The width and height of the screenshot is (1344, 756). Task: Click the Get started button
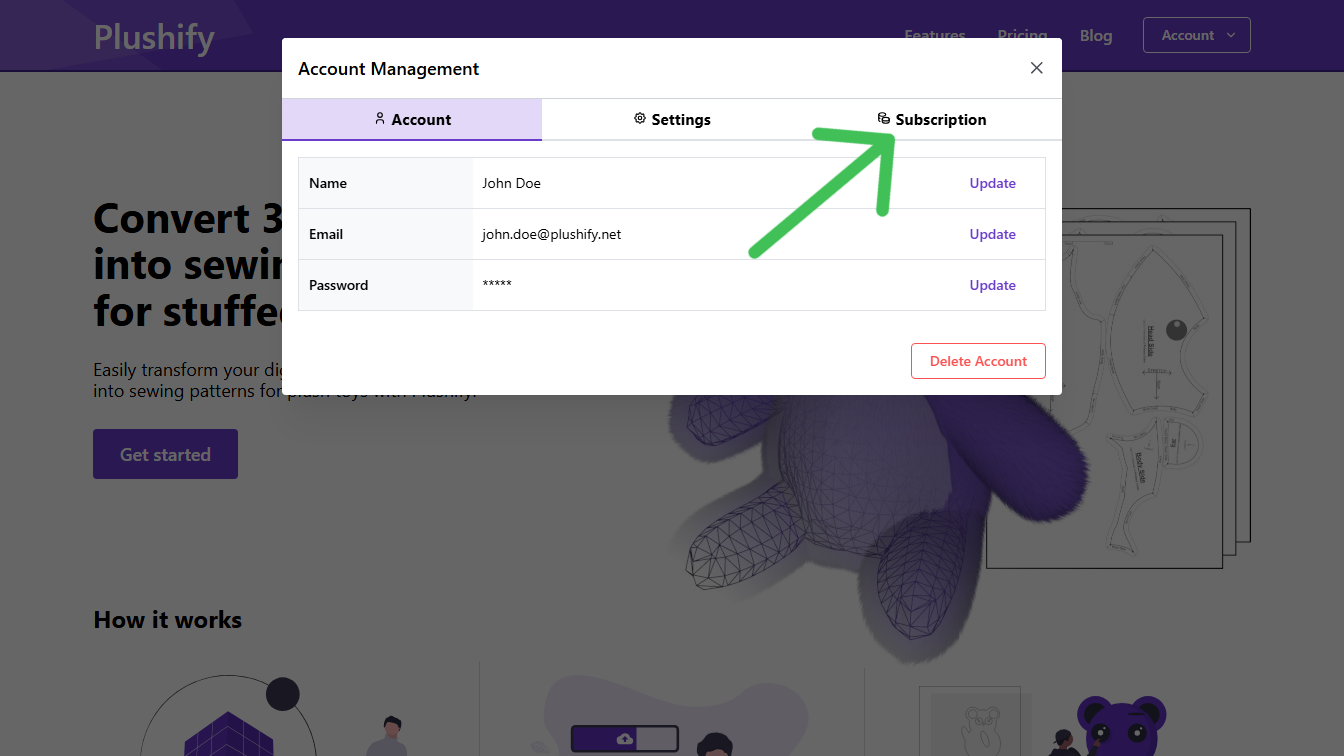coord(165,453)
